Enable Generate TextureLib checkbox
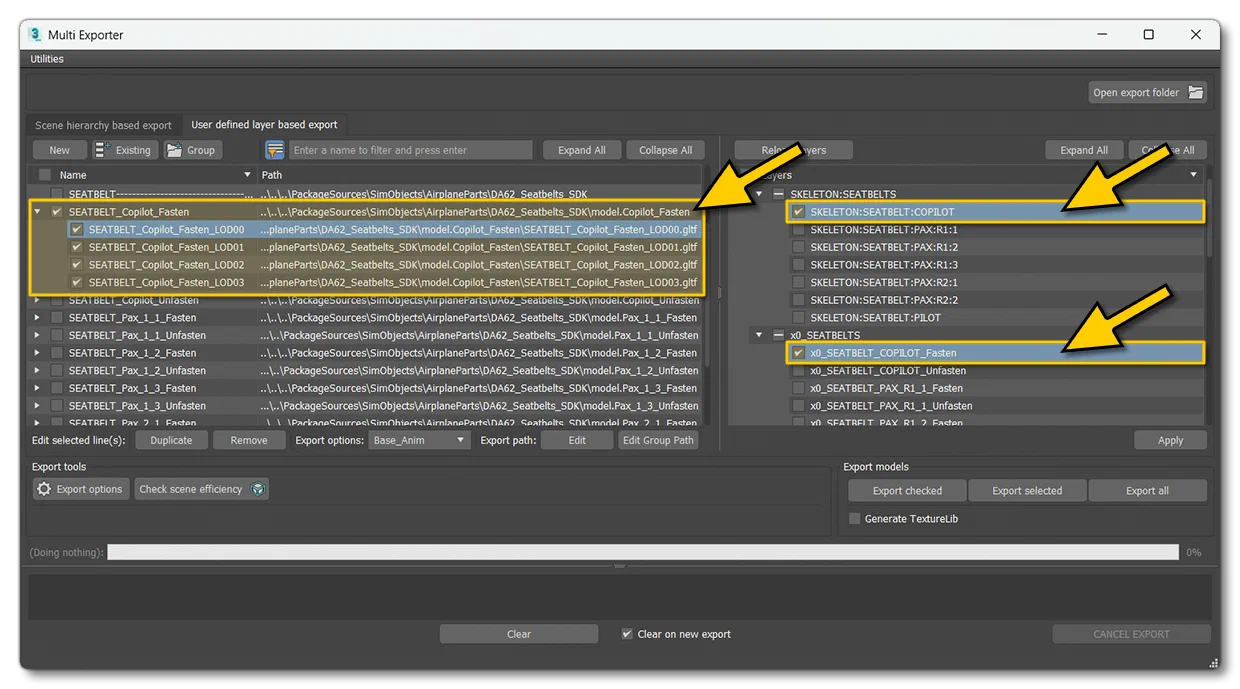Screen dimensions: 1240x689 tap(854, 519)
